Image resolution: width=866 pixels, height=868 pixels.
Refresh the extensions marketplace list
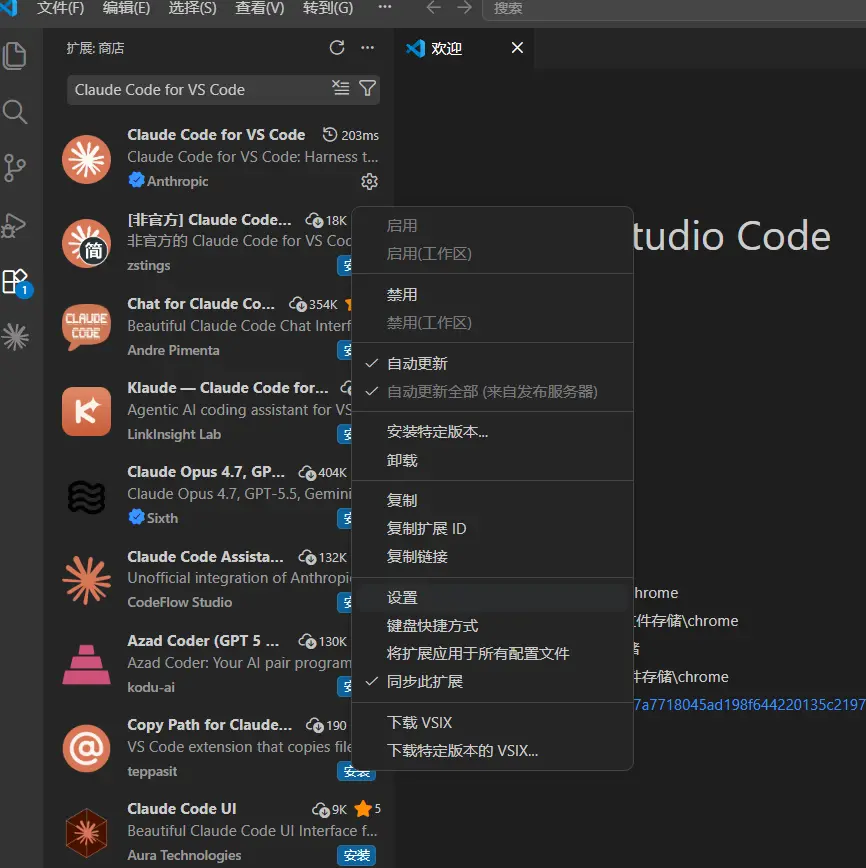click(x=337, y=48)
